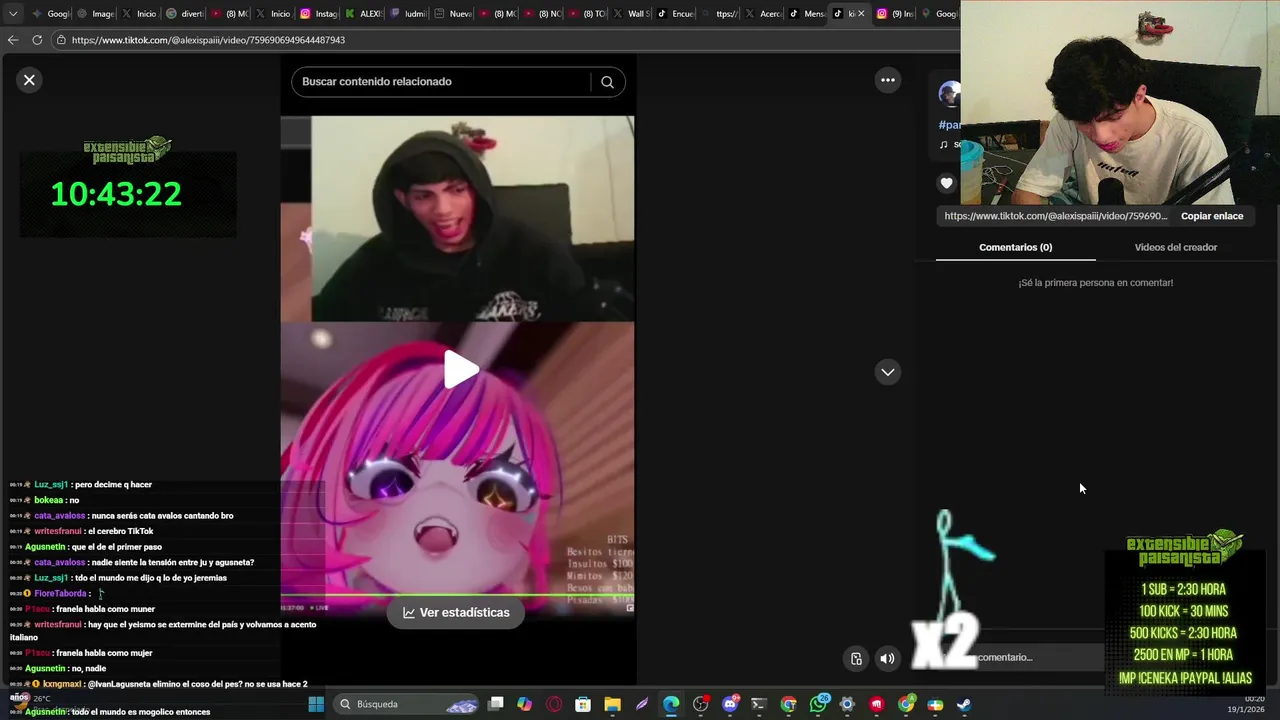Switch to the (9) Ins Instagram tab
The width and height of the screenshot is (1280, 720).
click(x=895, y=14)
